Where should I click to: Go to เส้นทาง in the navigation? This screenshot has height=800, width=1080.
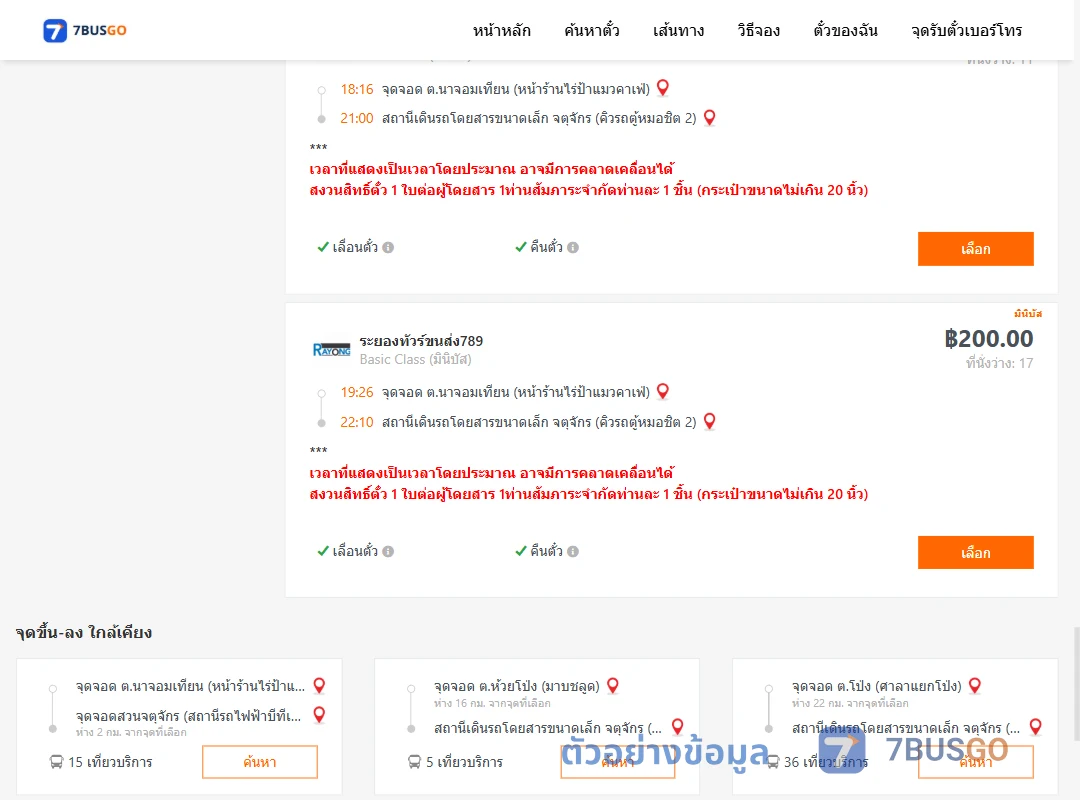click(678, 30)
